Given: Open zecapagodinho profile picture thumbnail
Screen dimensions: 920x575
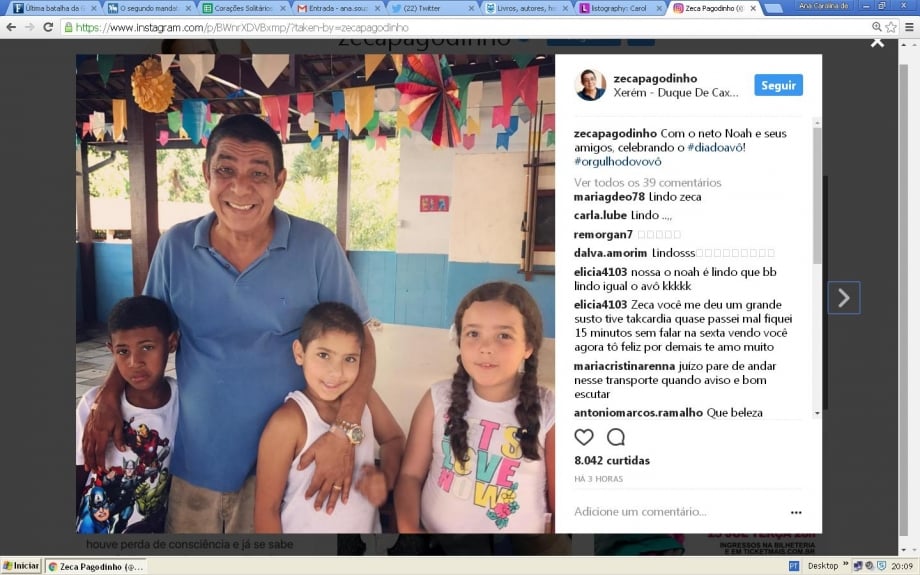Looking at the screenshot, I should (x=590, y=85).
